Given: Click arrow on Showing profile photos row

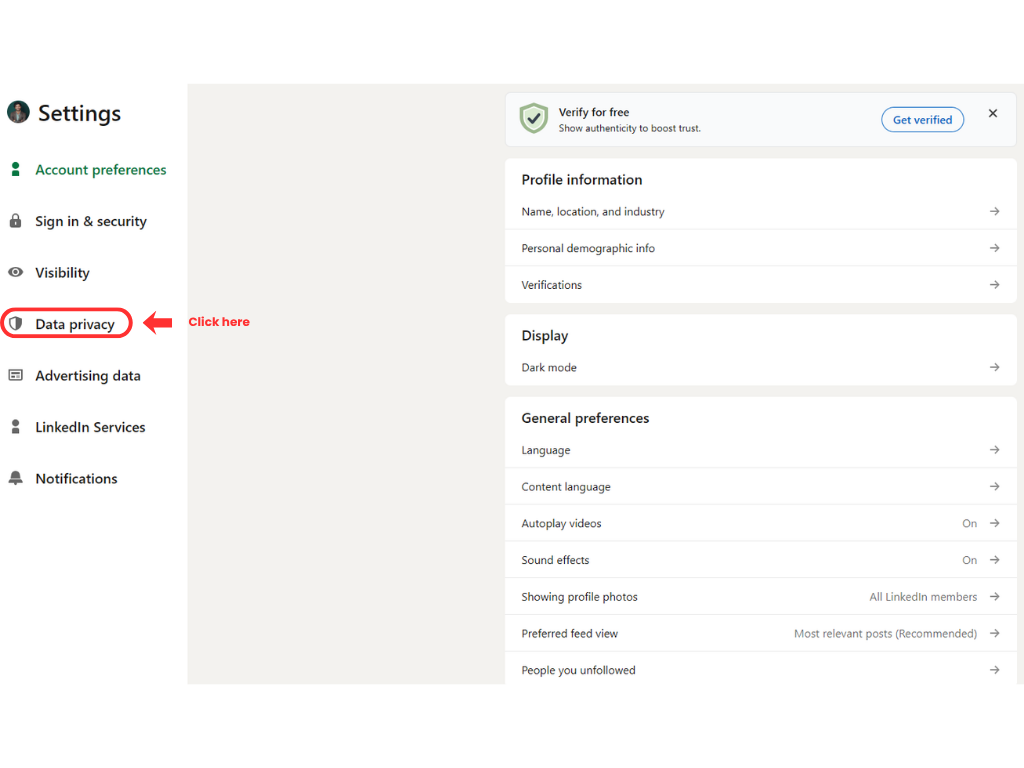Looking at the screenshot, I should (994, 597).
